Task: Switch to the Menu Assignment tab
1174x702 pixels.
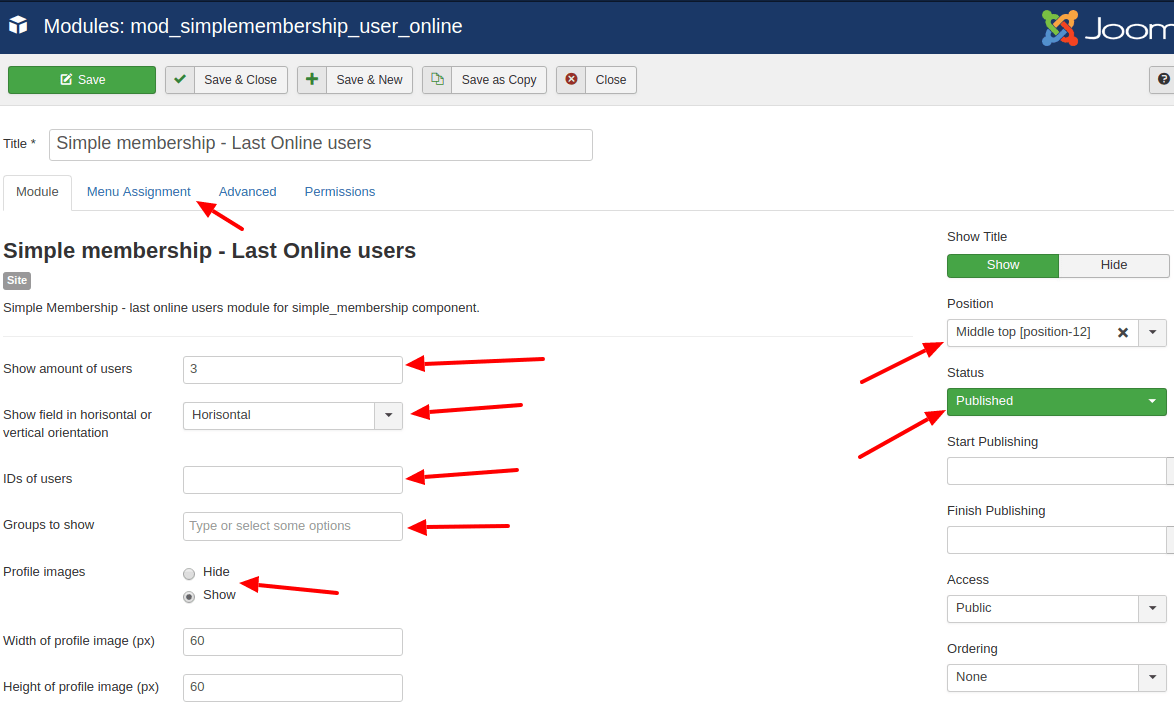Action: pyautogui.click(x=139, y=192)
